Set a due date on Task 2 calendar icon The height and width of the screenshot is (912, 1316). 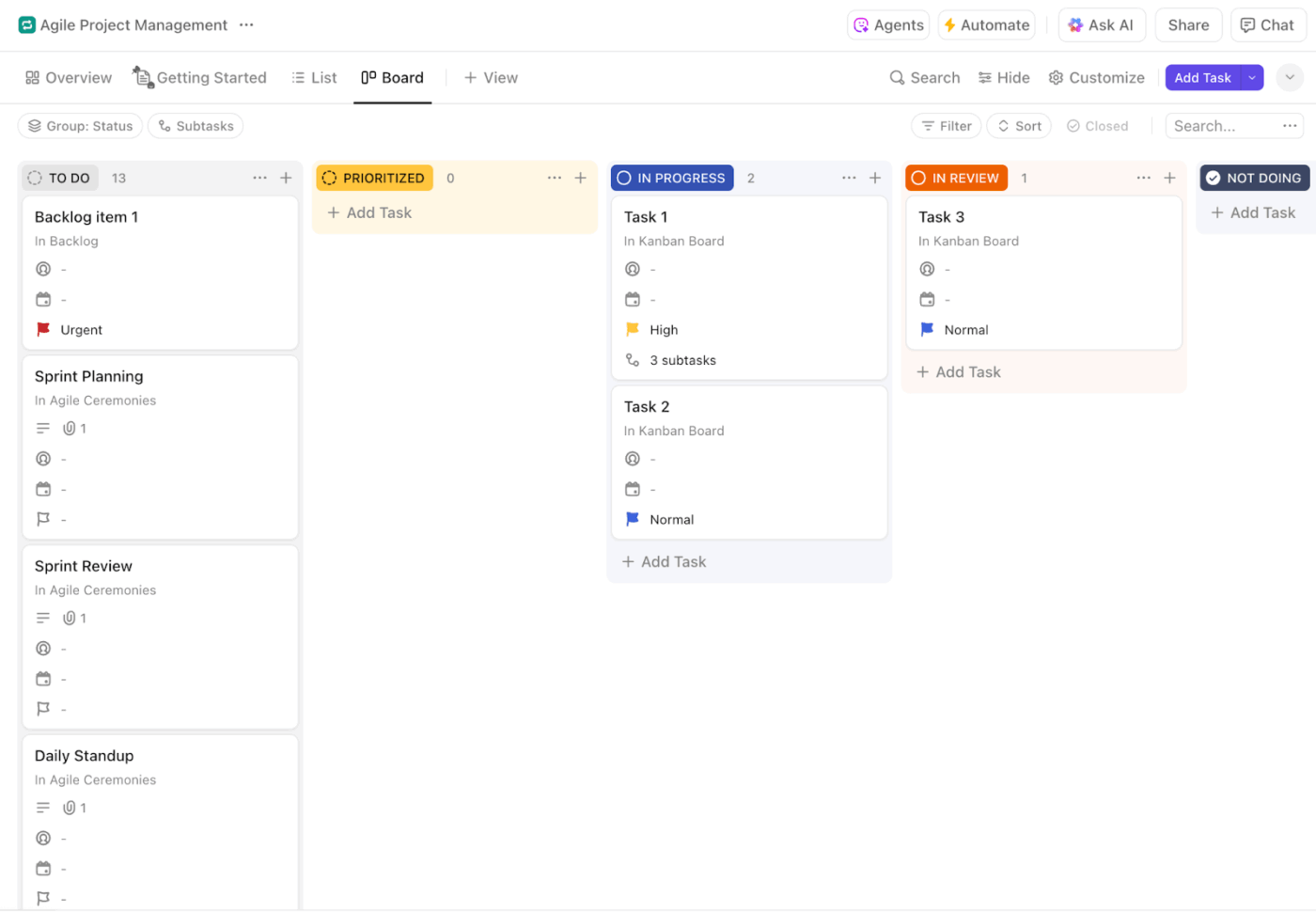tap(634, 488)
